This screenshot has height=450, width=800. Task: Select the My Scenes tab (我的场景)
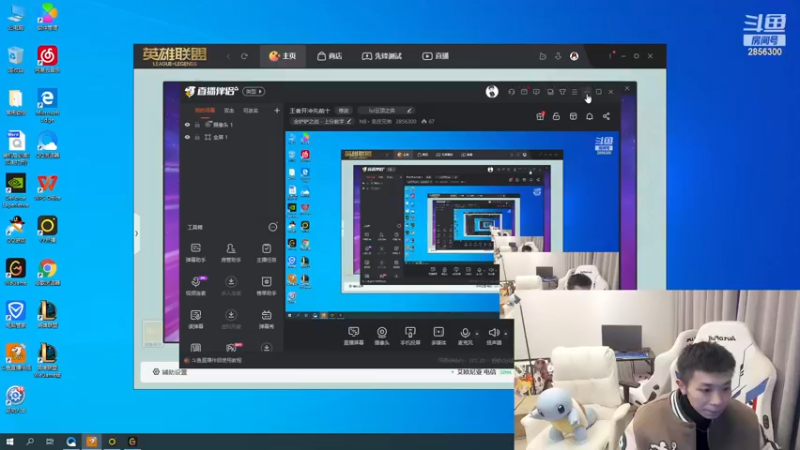tap(205, 110)
